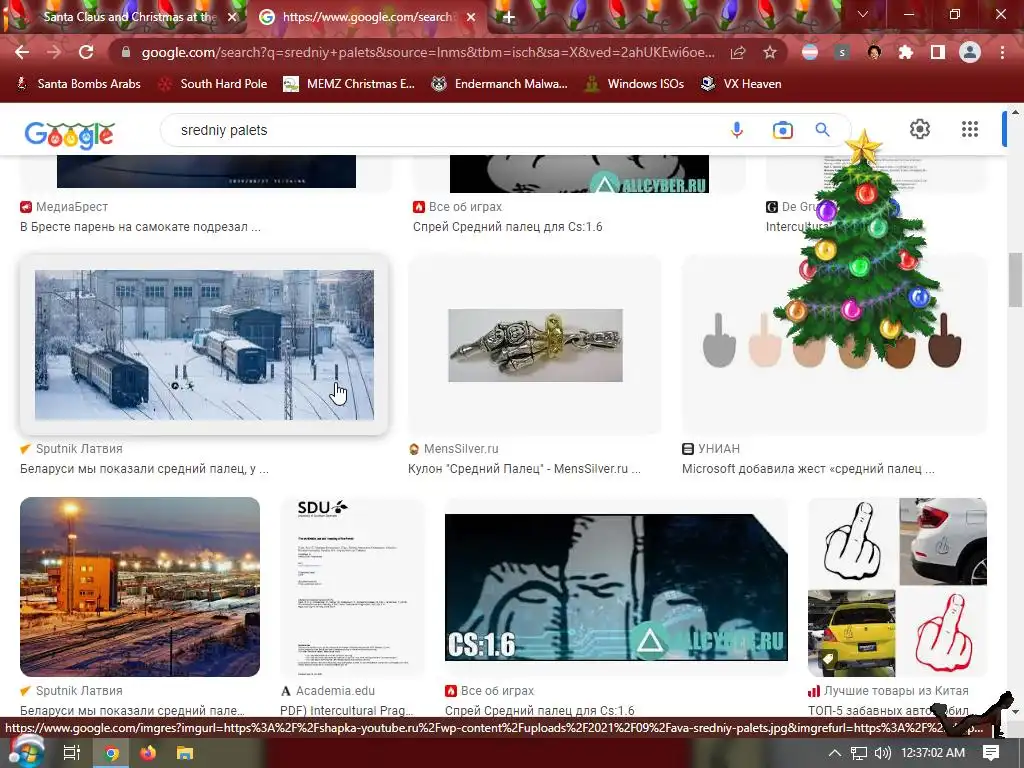Click the Chrome taskbar icon
Screen dimensions: 1024x768
coord(111,753)
